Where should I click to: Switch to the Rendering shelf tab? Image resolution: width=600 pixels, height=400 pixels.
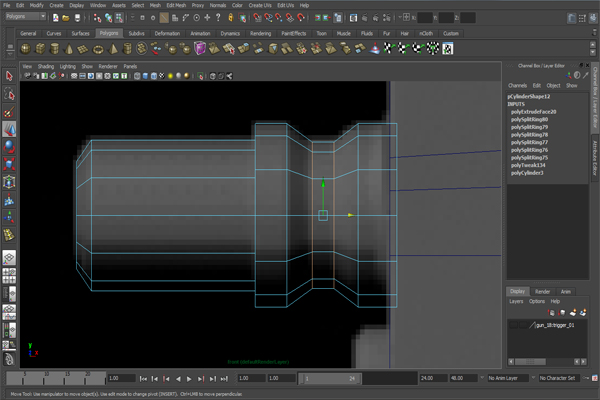pos(260,34)
